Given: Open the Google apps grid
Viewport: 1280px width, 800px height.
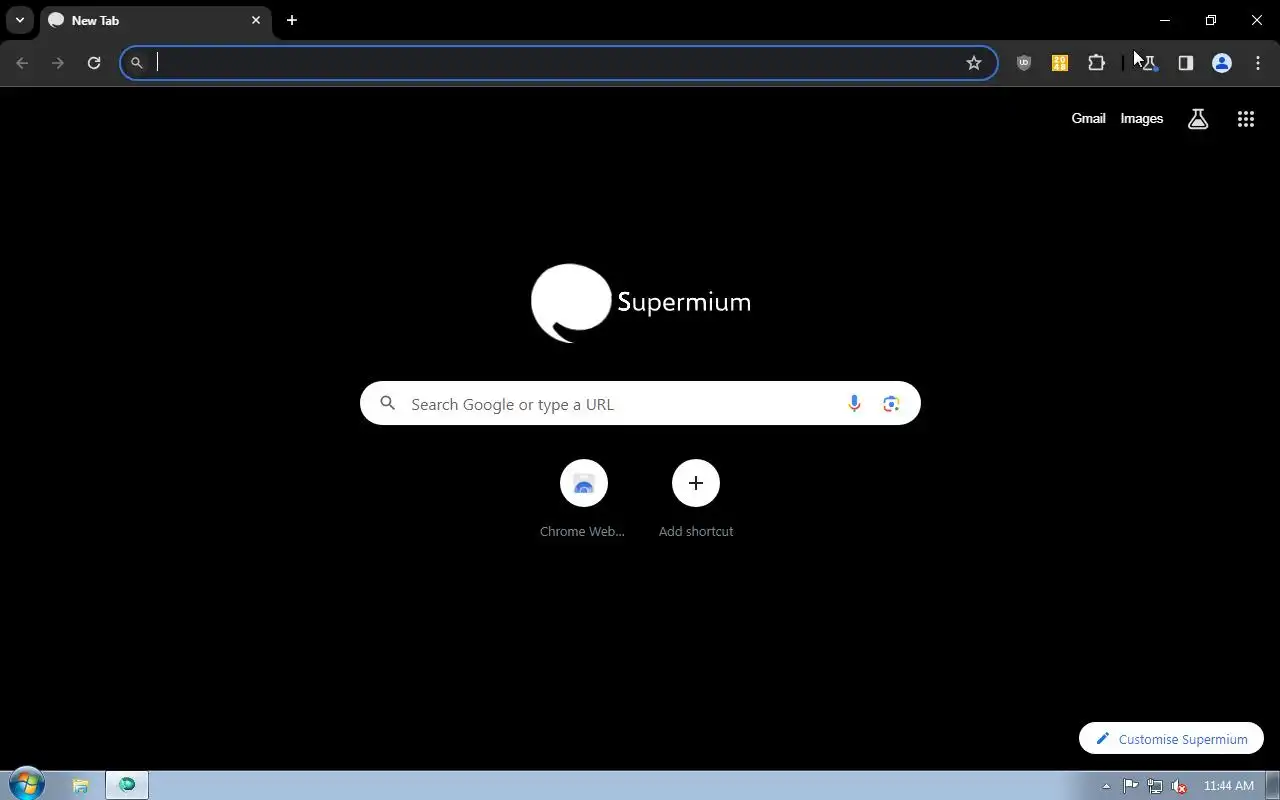Looking at the screenshot, I should point(1245,119).
